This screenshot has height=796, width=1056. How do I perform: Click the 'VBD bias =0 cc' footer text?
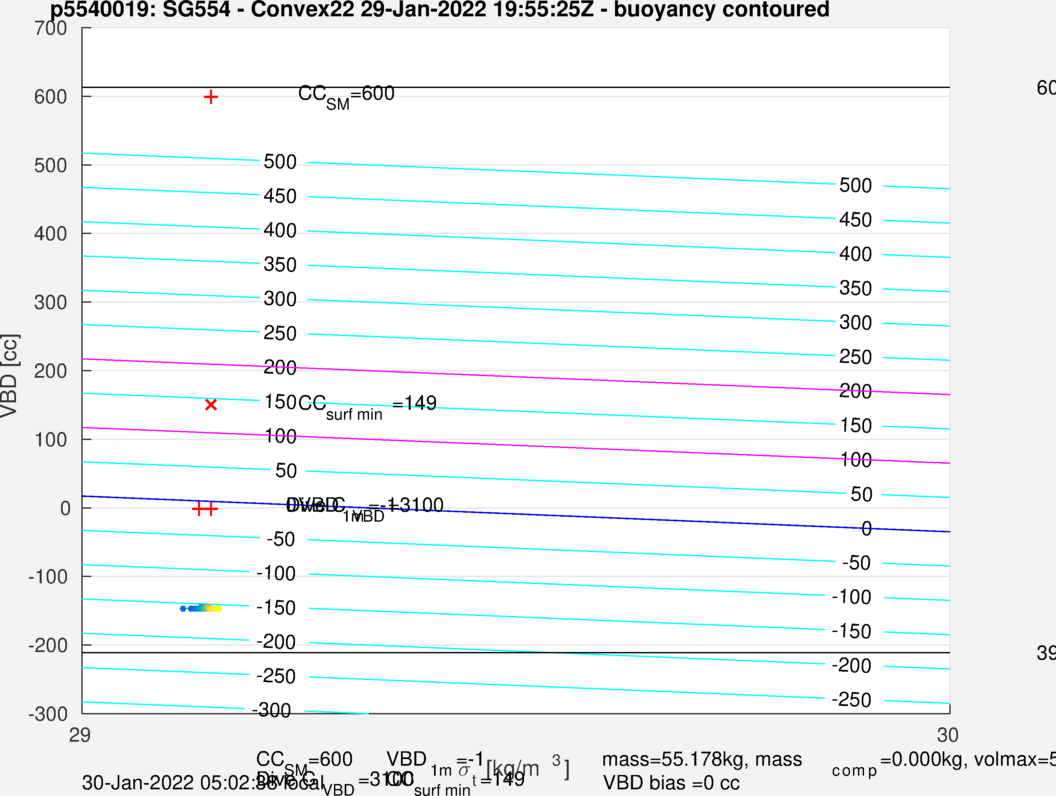[671, 783]
